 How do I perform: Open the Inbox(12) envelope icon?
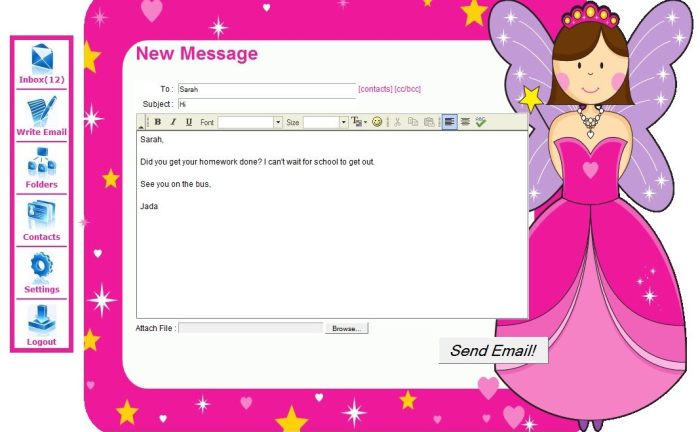42,58
